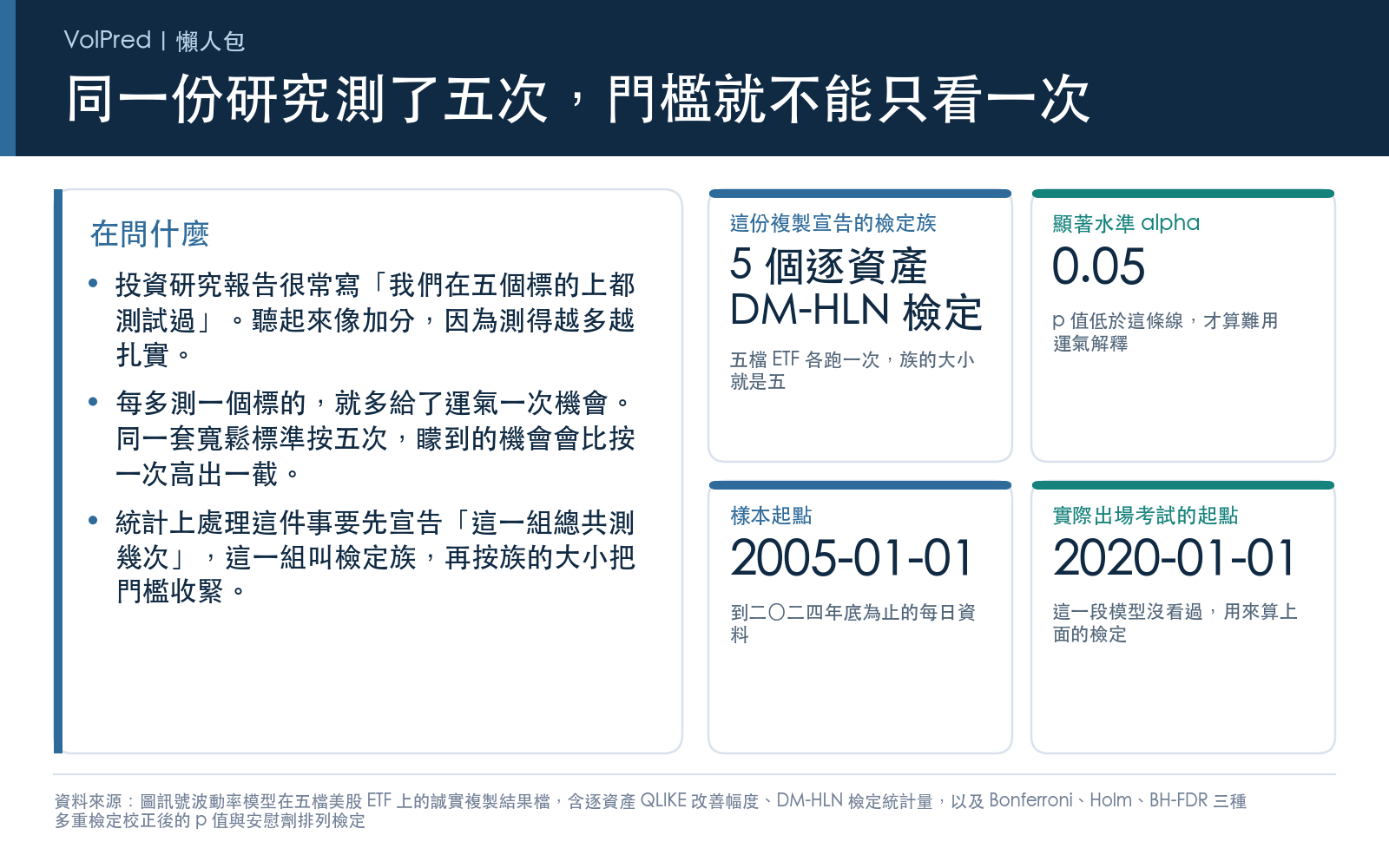Click the card label "這份複製宣告的檢定族"
The height and width of the screenshot is (868, 1389).
pos(833,223)
